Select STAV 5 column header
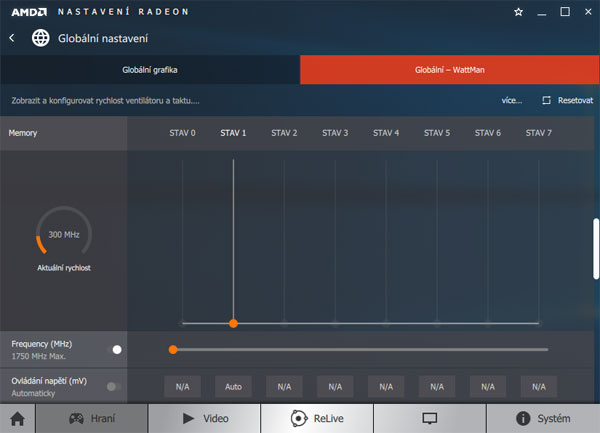This screenshot has height=433, width=600. [x=437, y=133]
